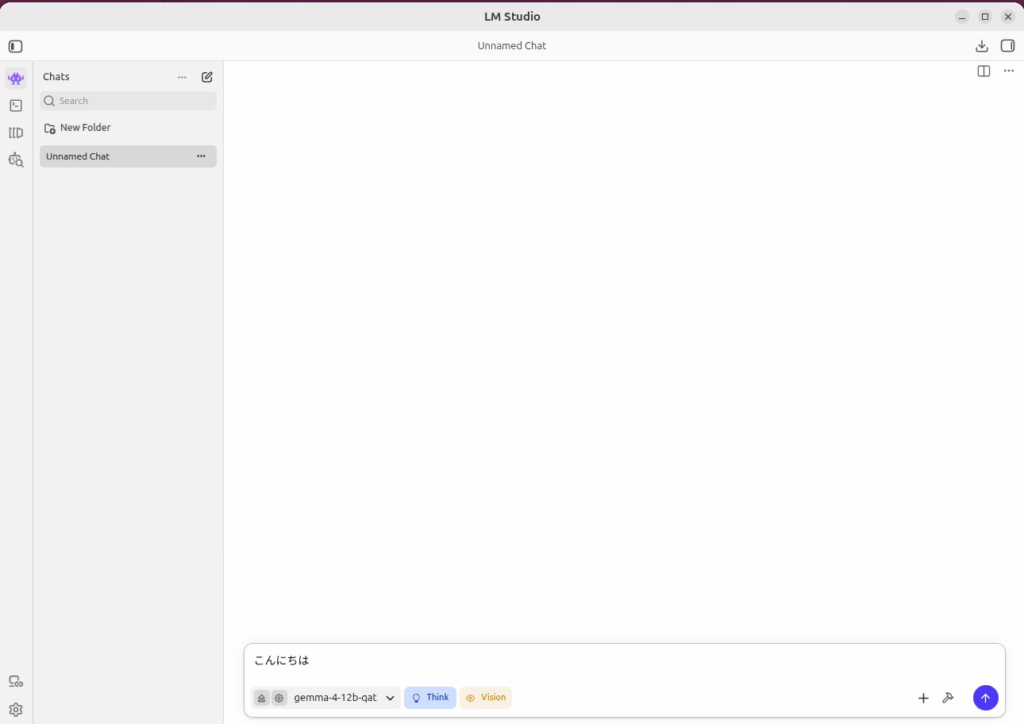The width and height of the screenshot is (1024, 724).
Task: Create a new chat with the compose icon
Action: [x=207, y=77]
